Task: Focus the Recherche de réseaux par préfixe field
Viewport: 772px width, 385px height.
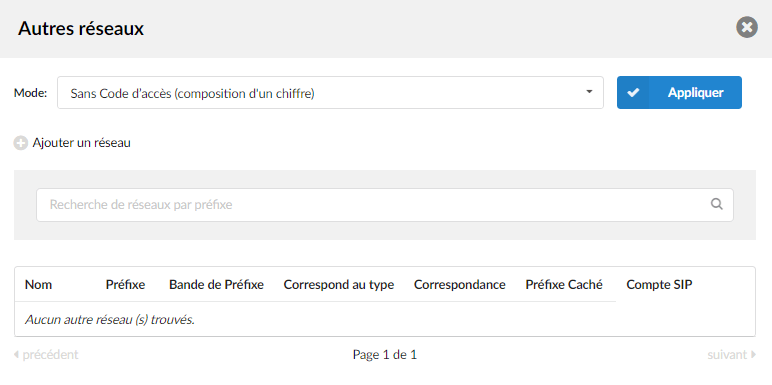Action: tap(385, 205)
